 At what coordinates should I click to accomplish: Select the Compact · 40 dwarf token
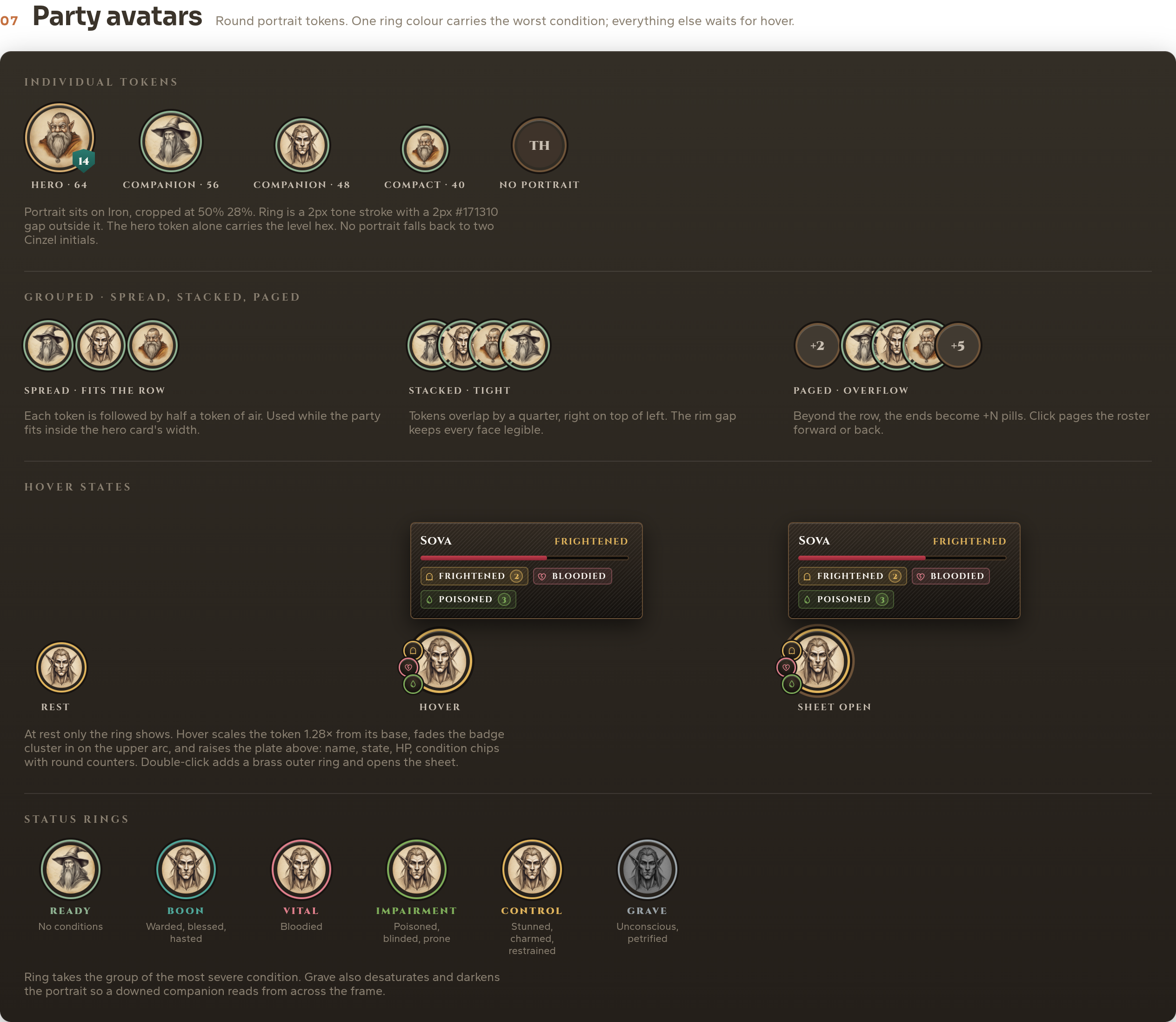pyautogui.click(x=425, y=149)
